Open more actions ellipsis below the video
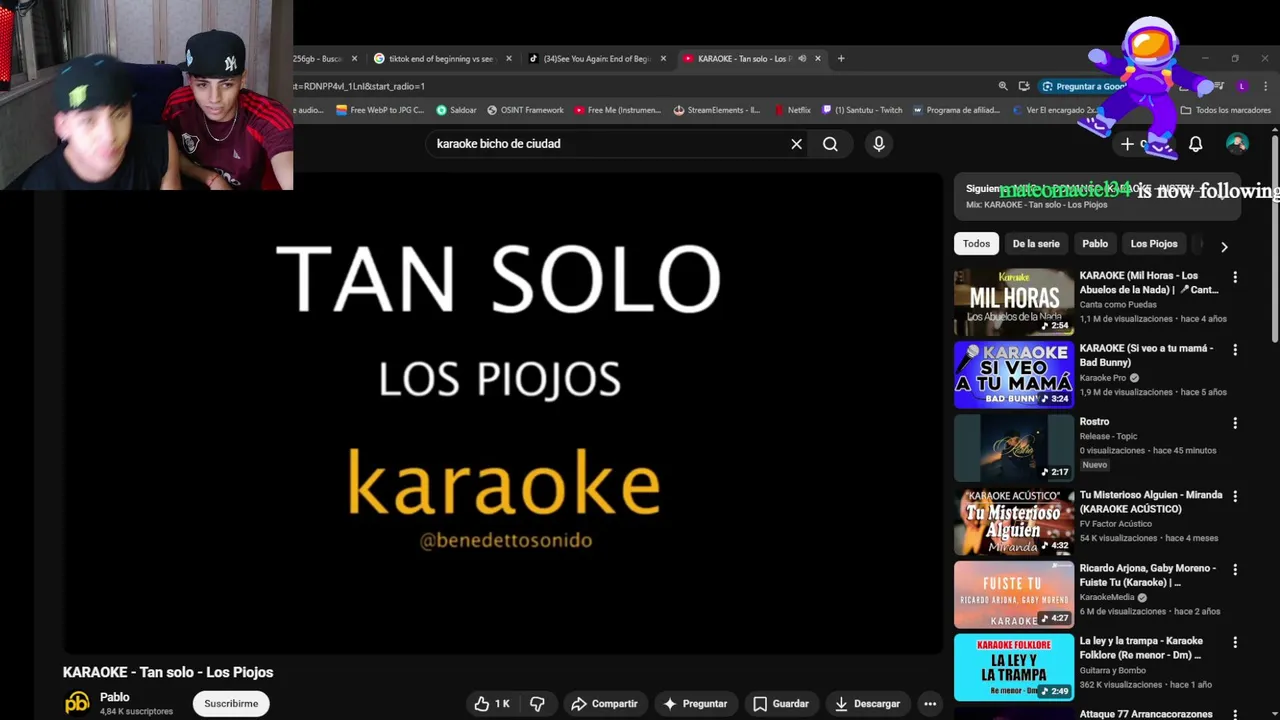Screen dimensions: 1280x720 click(x=930, y=704)
